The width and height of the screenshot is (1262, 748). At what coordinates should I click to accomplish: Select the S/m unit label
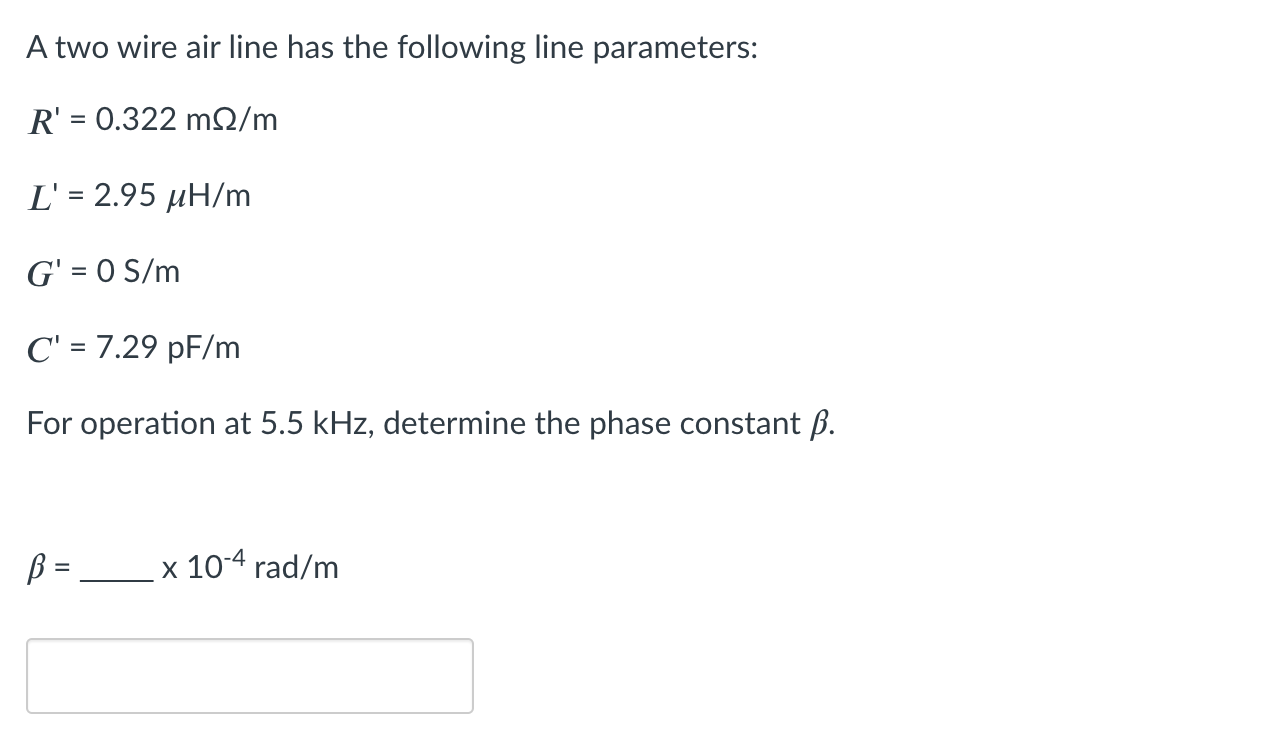pos(156,271)
